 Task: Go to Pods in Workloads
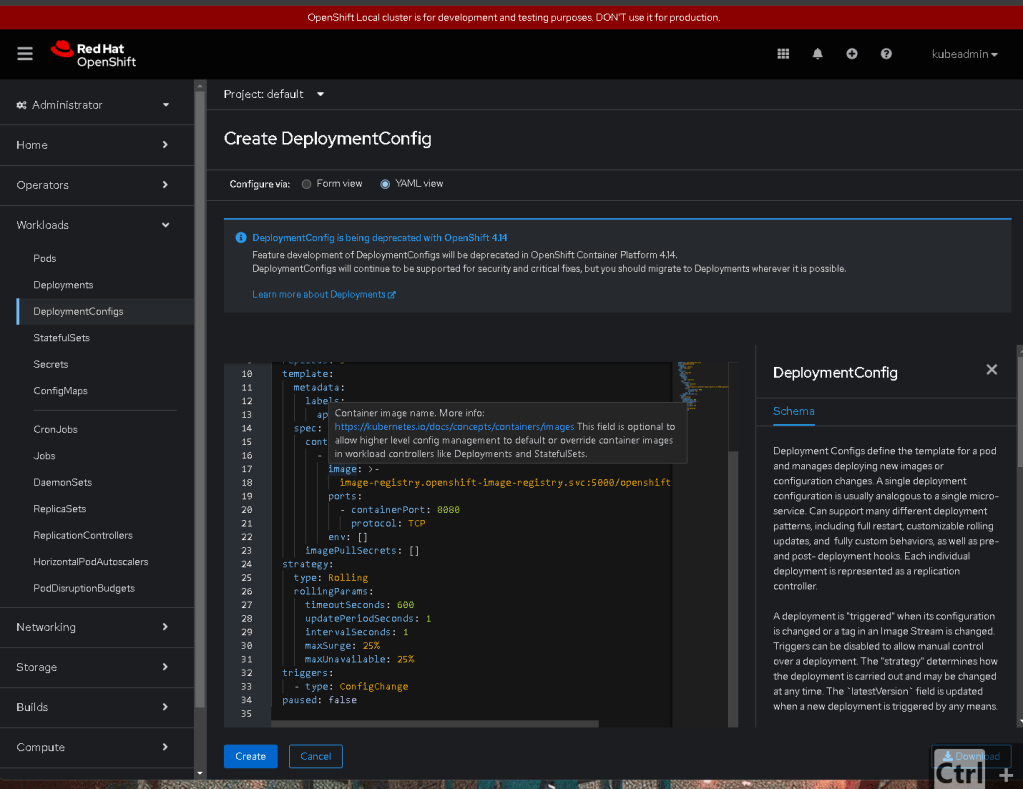click(44, 258)
